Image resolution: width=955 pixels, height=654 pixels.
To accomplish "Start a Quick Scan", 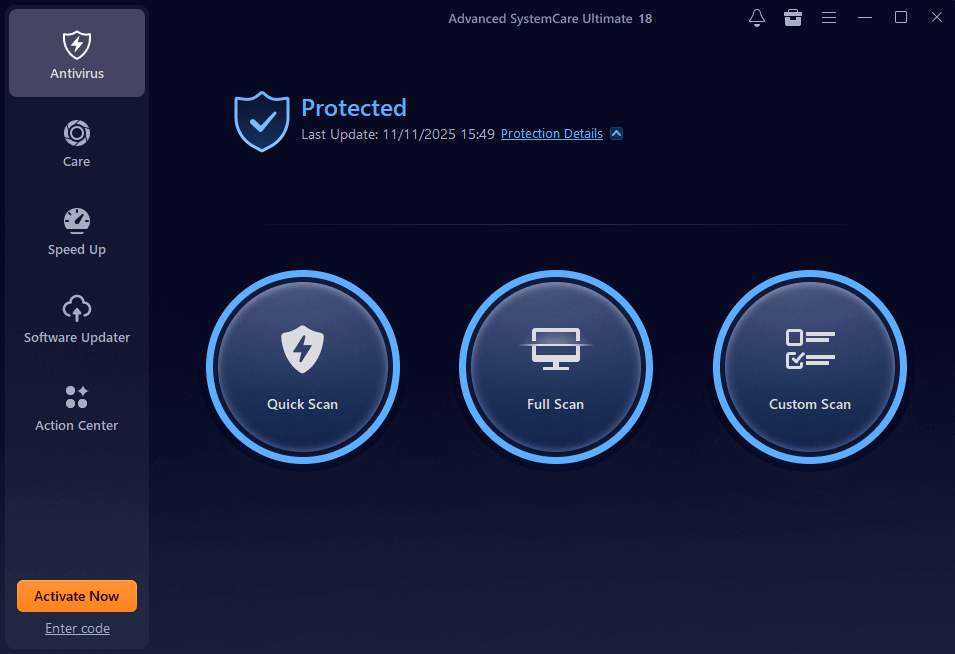I will click(x=303, y=368).
